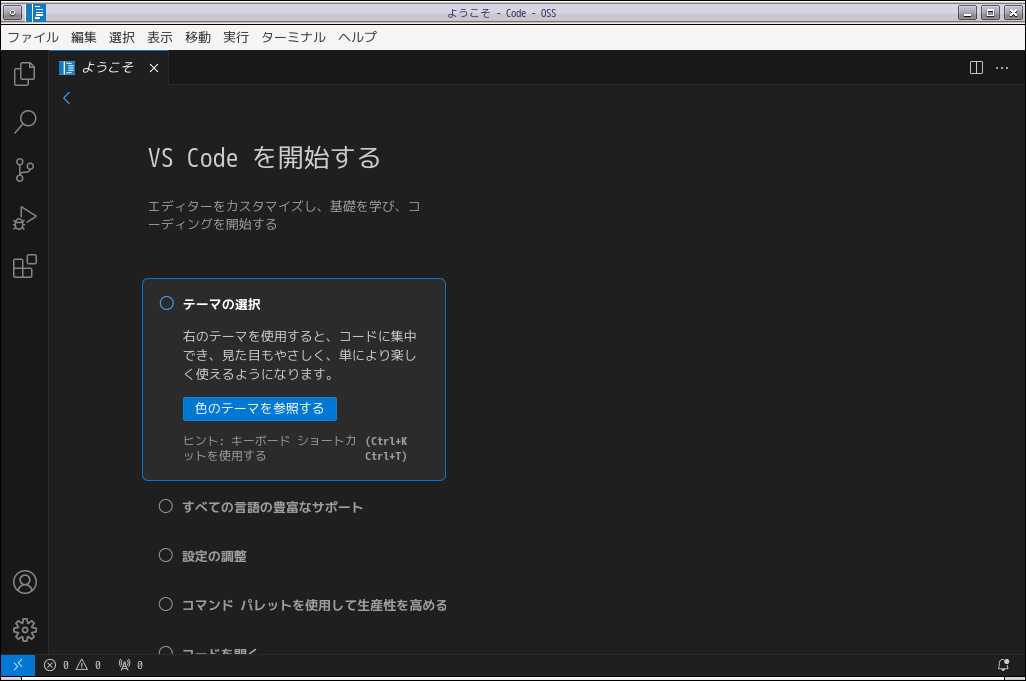
Task: Go back using the blue chevron arrow
Action: 66,98
